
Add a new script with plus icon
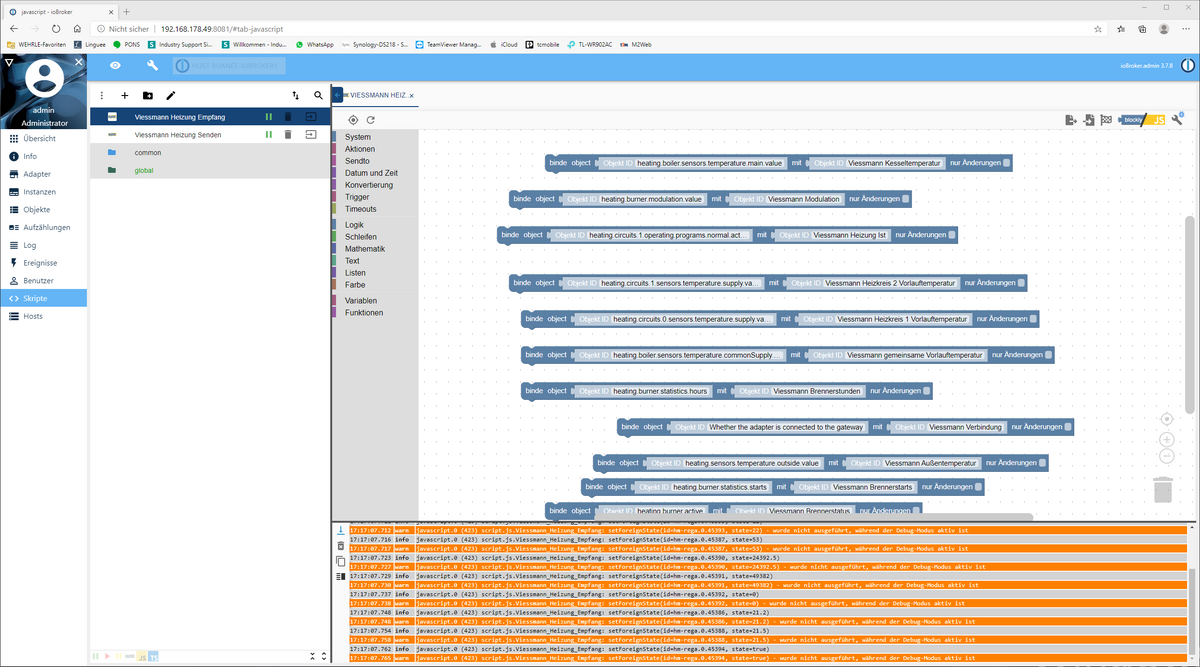125,95
